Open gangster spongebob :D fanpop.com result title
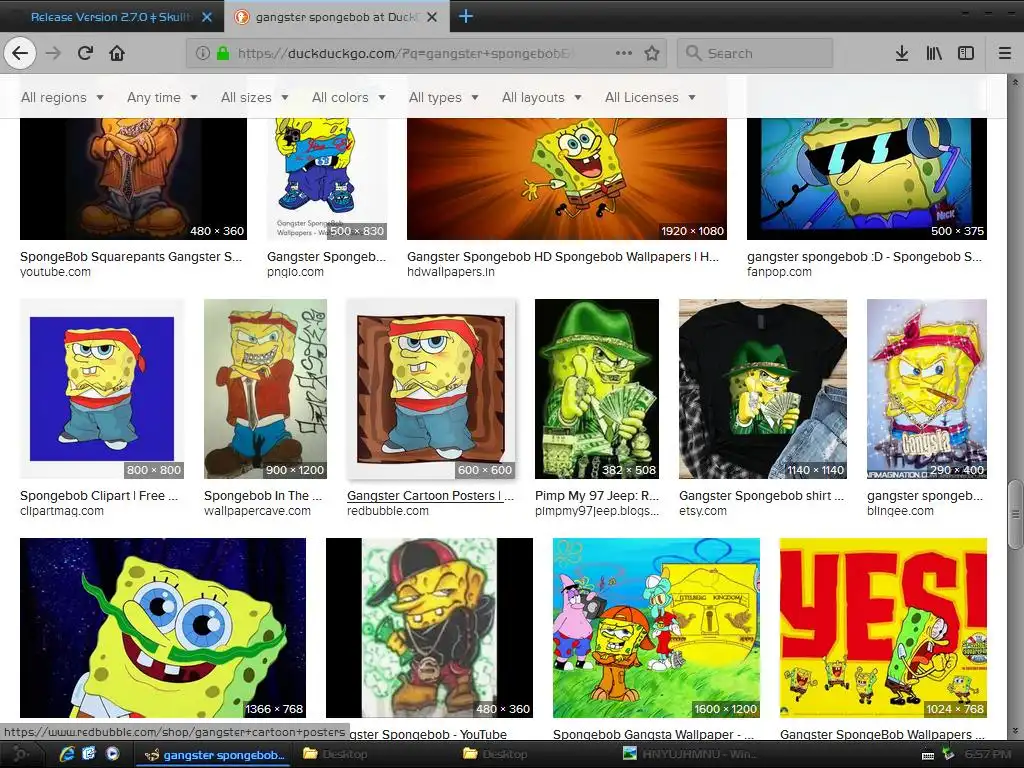The height and width of the screenshot is (768, 1024). (x=864, y=257)
